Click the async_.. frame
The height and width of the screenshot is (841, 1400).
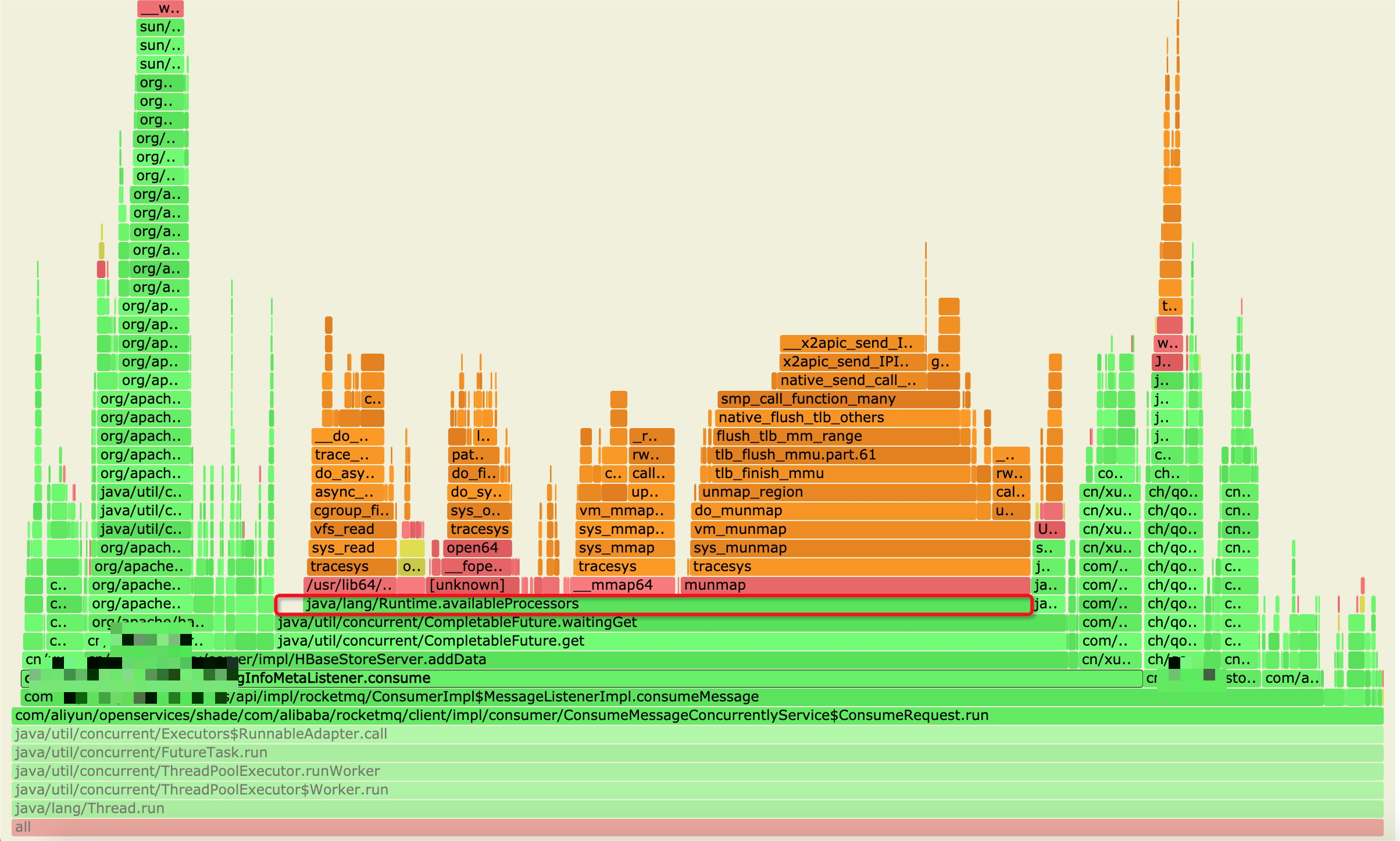click(349, 492)
